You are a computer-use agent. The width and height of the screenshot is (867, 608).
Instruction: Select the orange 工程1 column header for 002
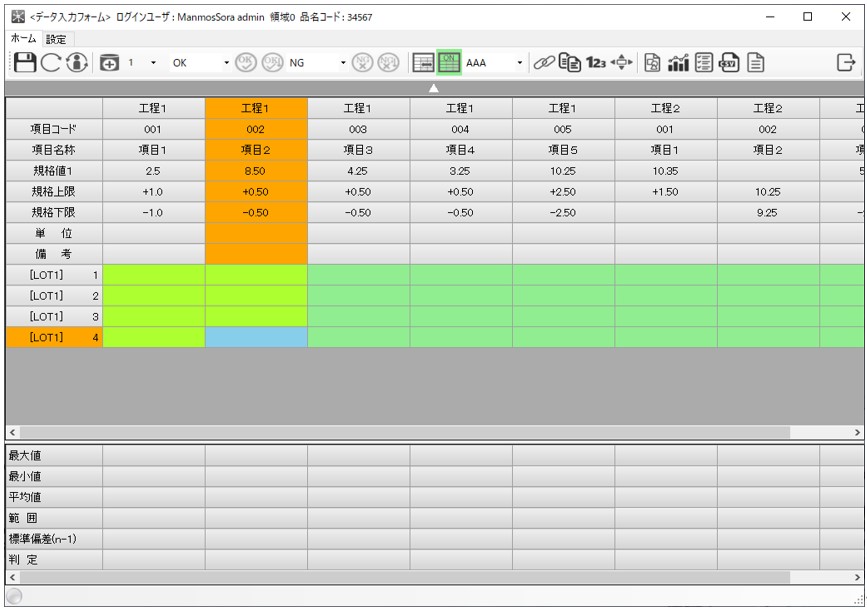256,108
